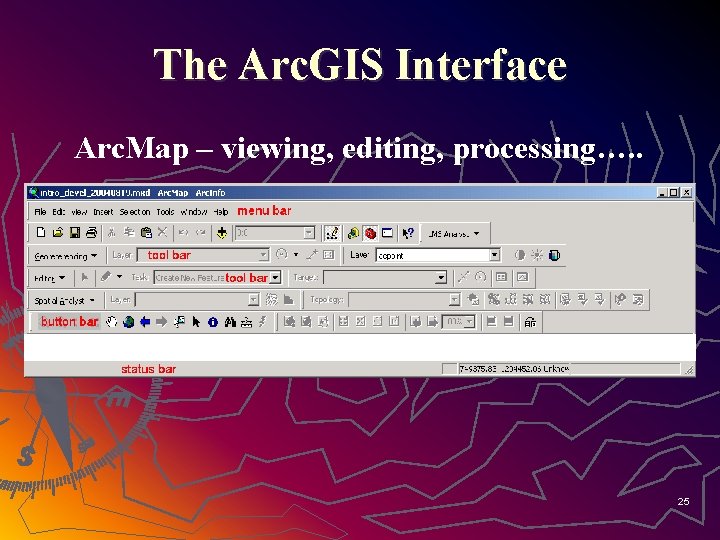Select the Select Features tool
Viewport: 720px width, 540px height.
[179, 322]
